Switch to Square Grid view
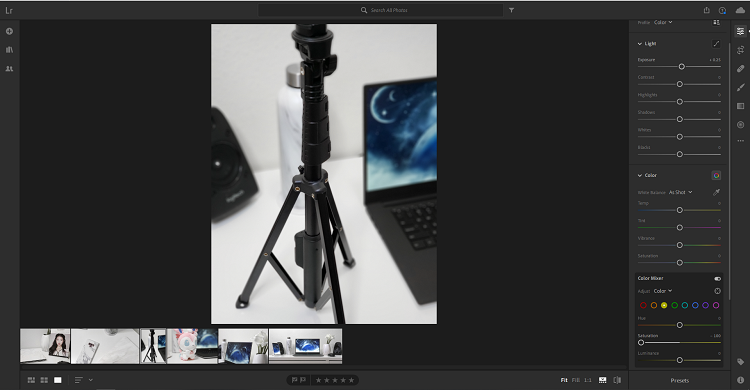This screenshot has width=750, height=390. (x=44, y=380)
